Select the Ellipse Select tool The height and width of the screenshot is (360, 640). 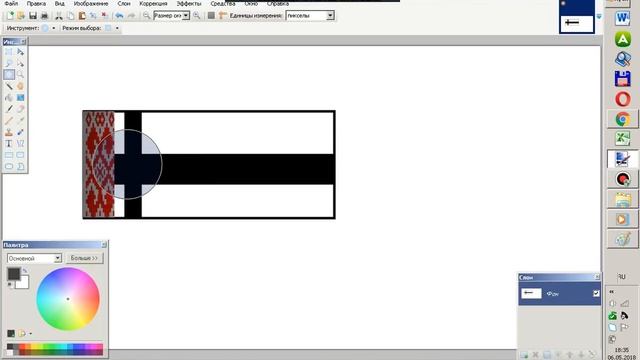[x=9, y=75]
